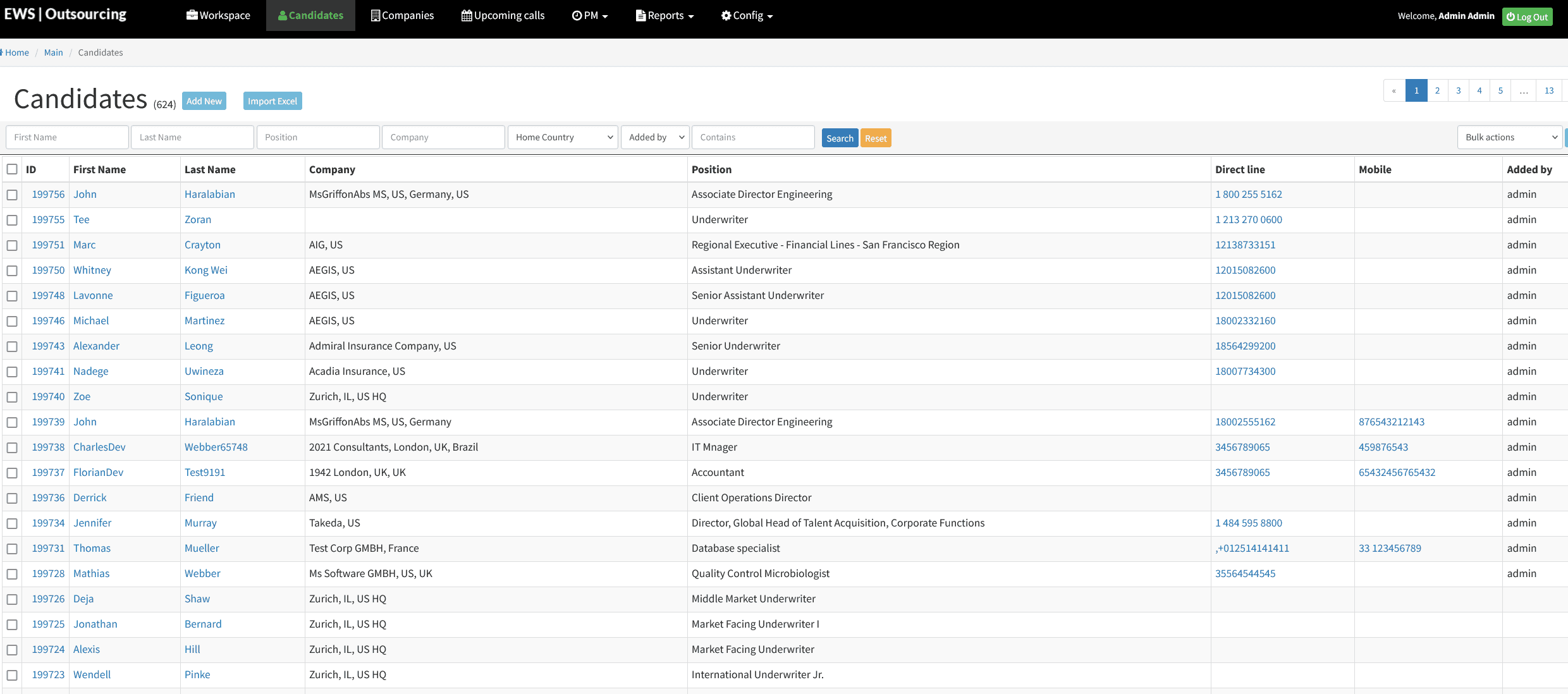
Task: Click the Position column header
Action: [711, 169]
